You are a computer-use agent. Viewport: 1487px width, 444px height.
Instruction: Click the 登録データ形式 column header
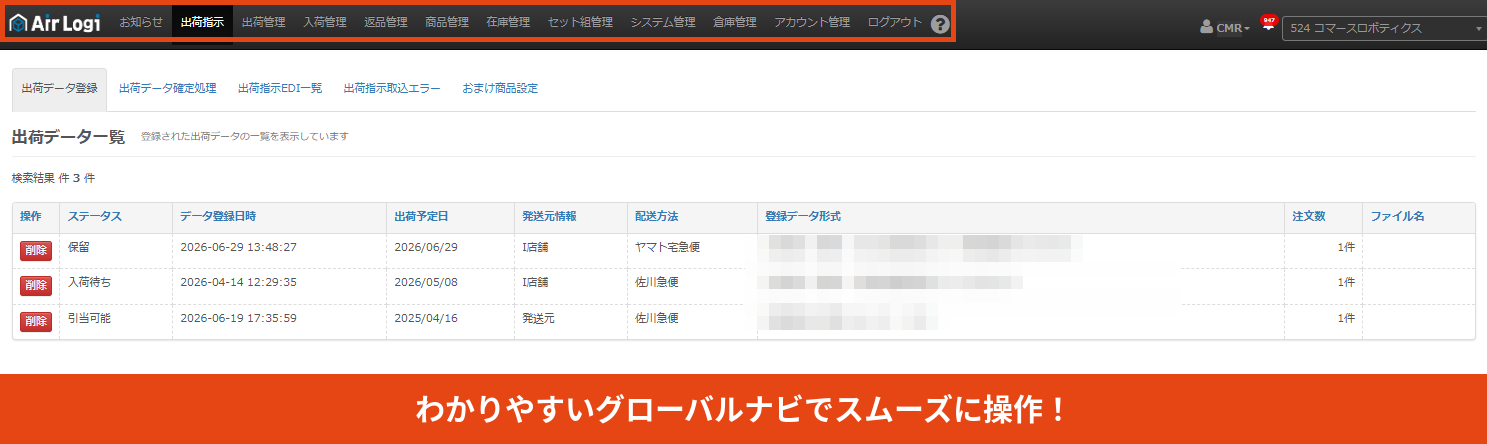click(802, 216)
